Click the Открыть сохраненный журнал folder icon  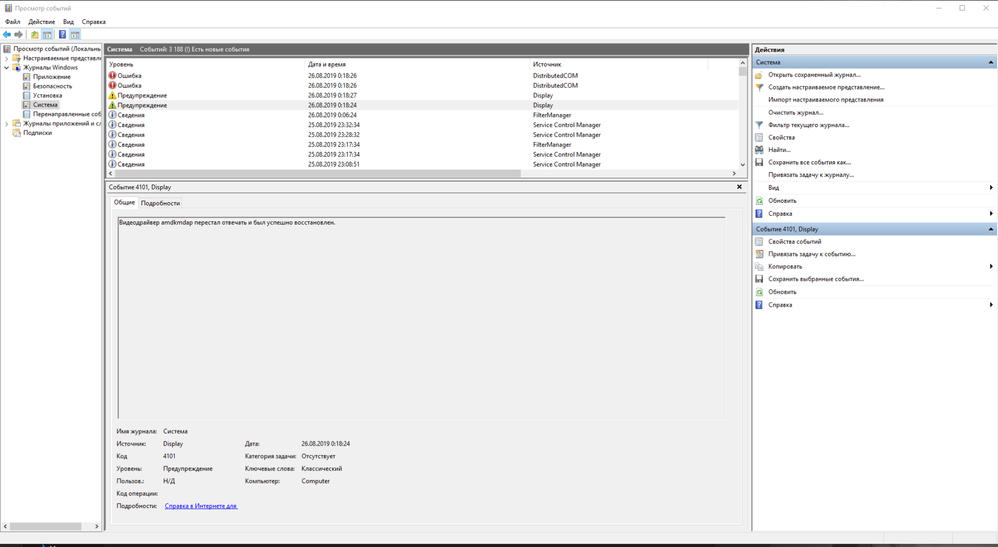pos(759,75)
